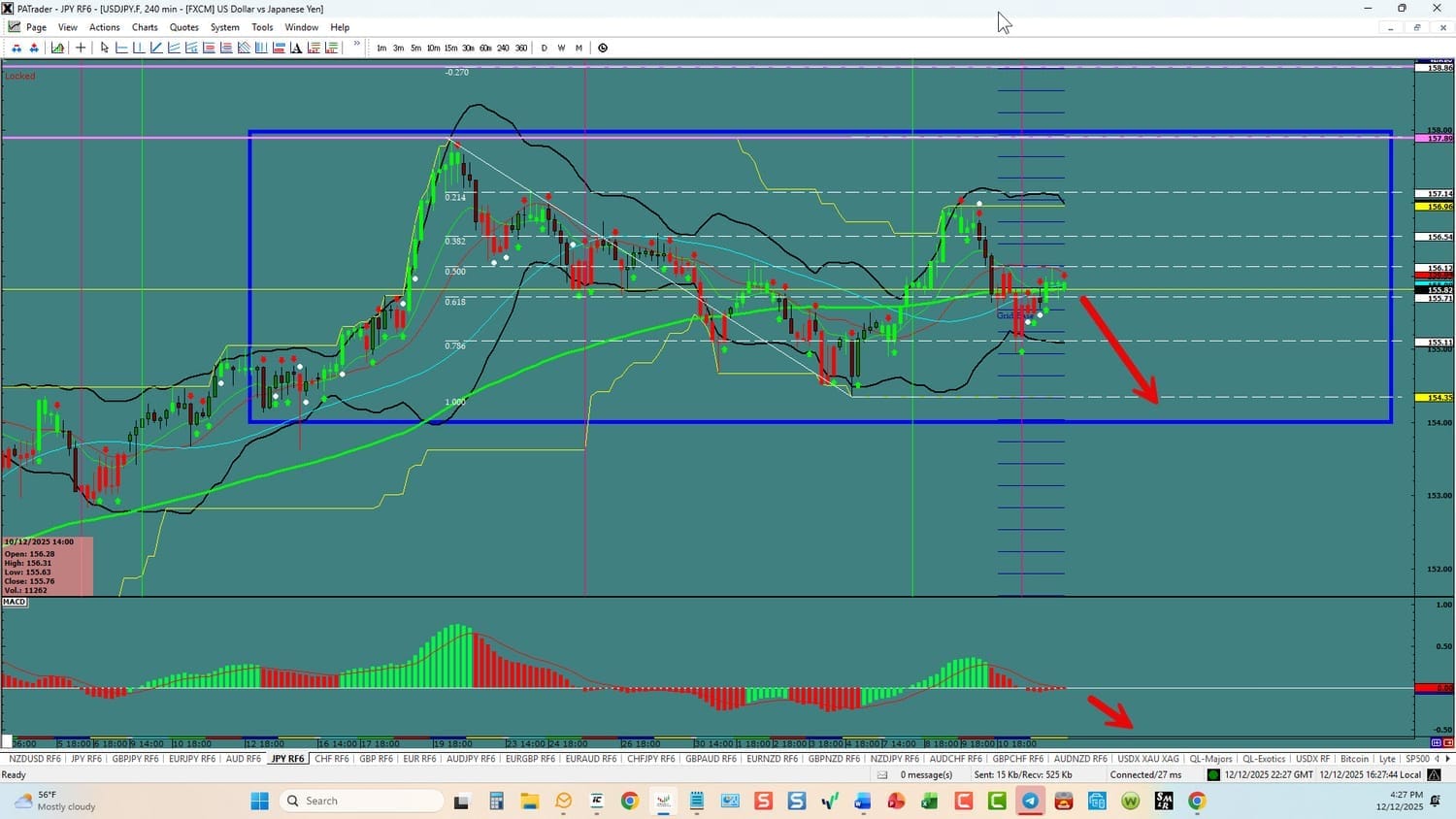Open the mail envelope icon in status bar

882,774
